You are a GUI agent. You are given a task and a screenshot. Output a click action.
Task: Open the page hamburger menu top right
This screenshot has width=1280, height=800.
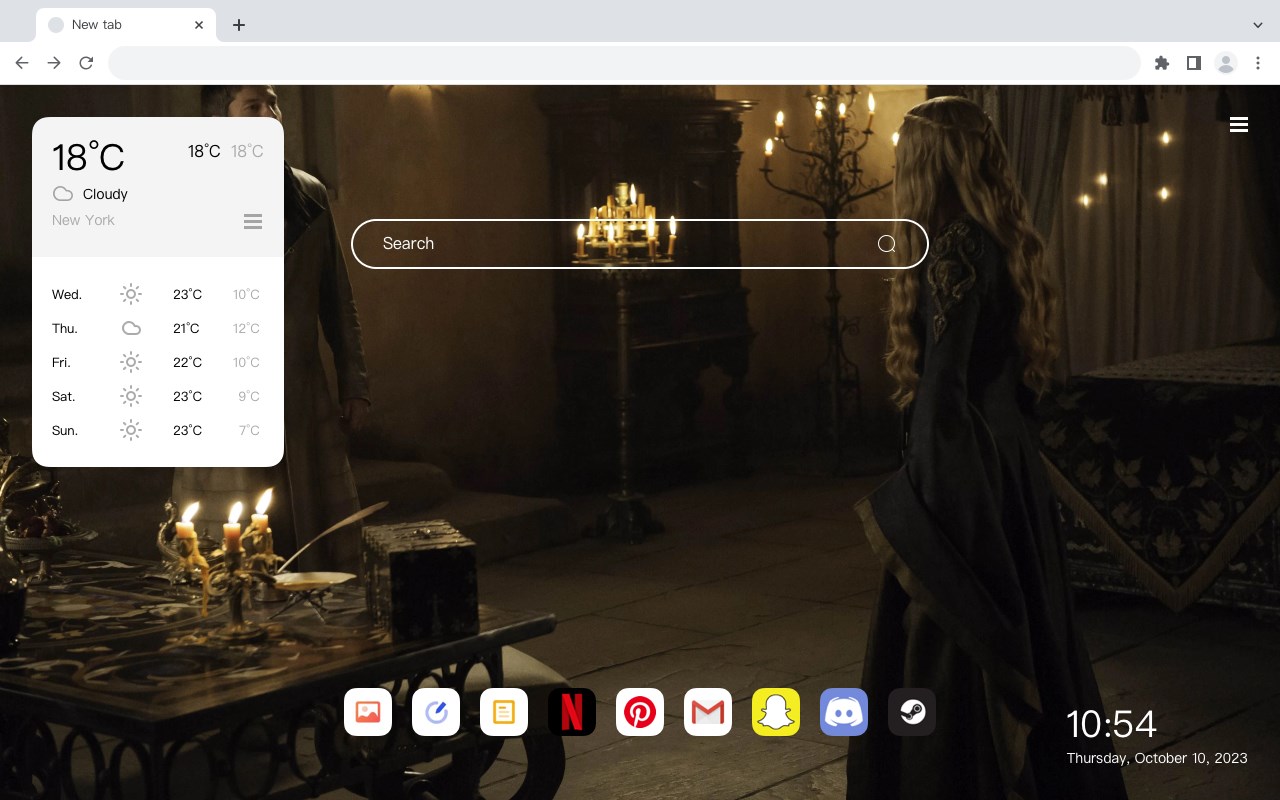(1239, 124)
